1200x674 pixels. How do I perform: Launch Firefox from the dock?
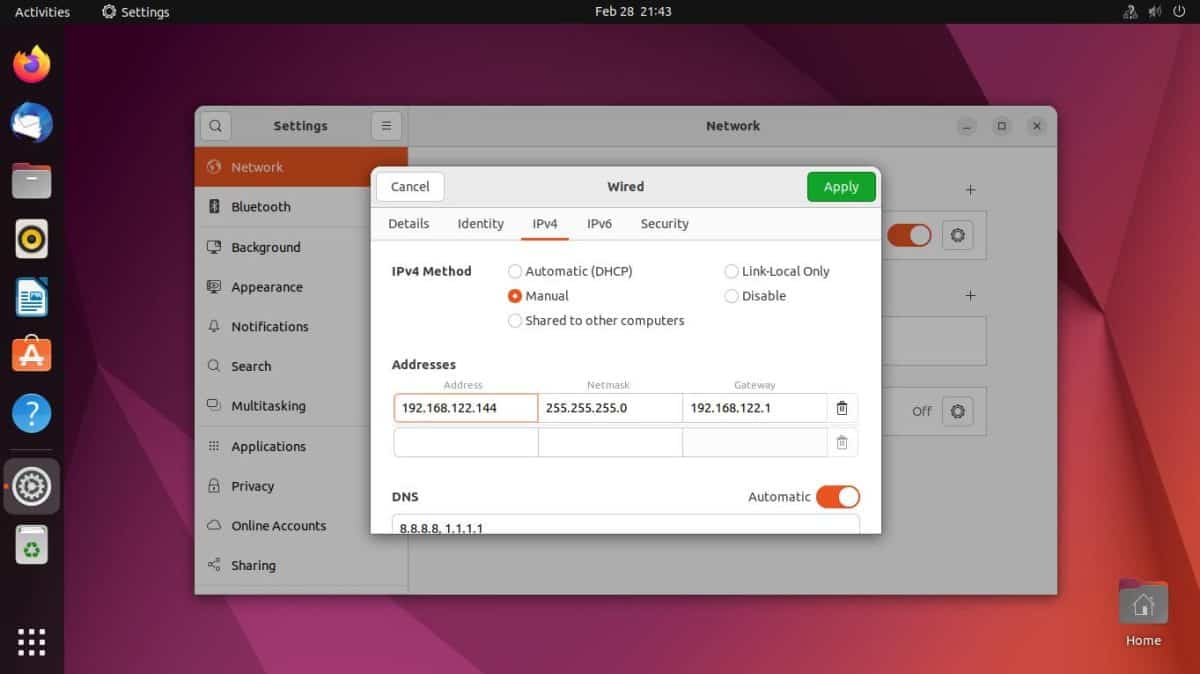pos(31,63)
